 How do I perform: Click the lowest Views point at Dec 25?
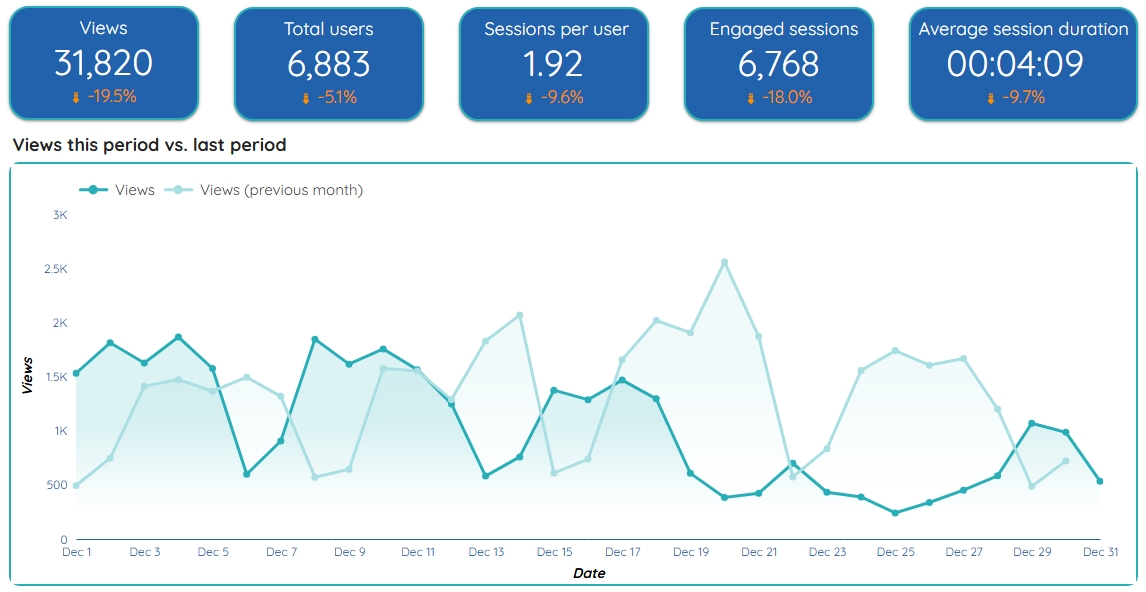[x=895, y=513]
